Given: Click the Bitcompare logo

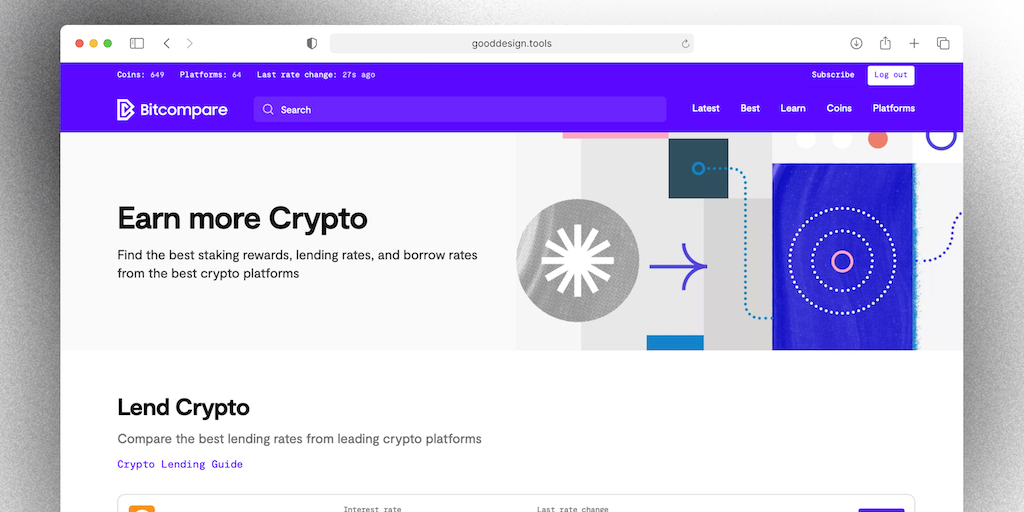Looking at the screenshot, I should click(x=172, y=110).
